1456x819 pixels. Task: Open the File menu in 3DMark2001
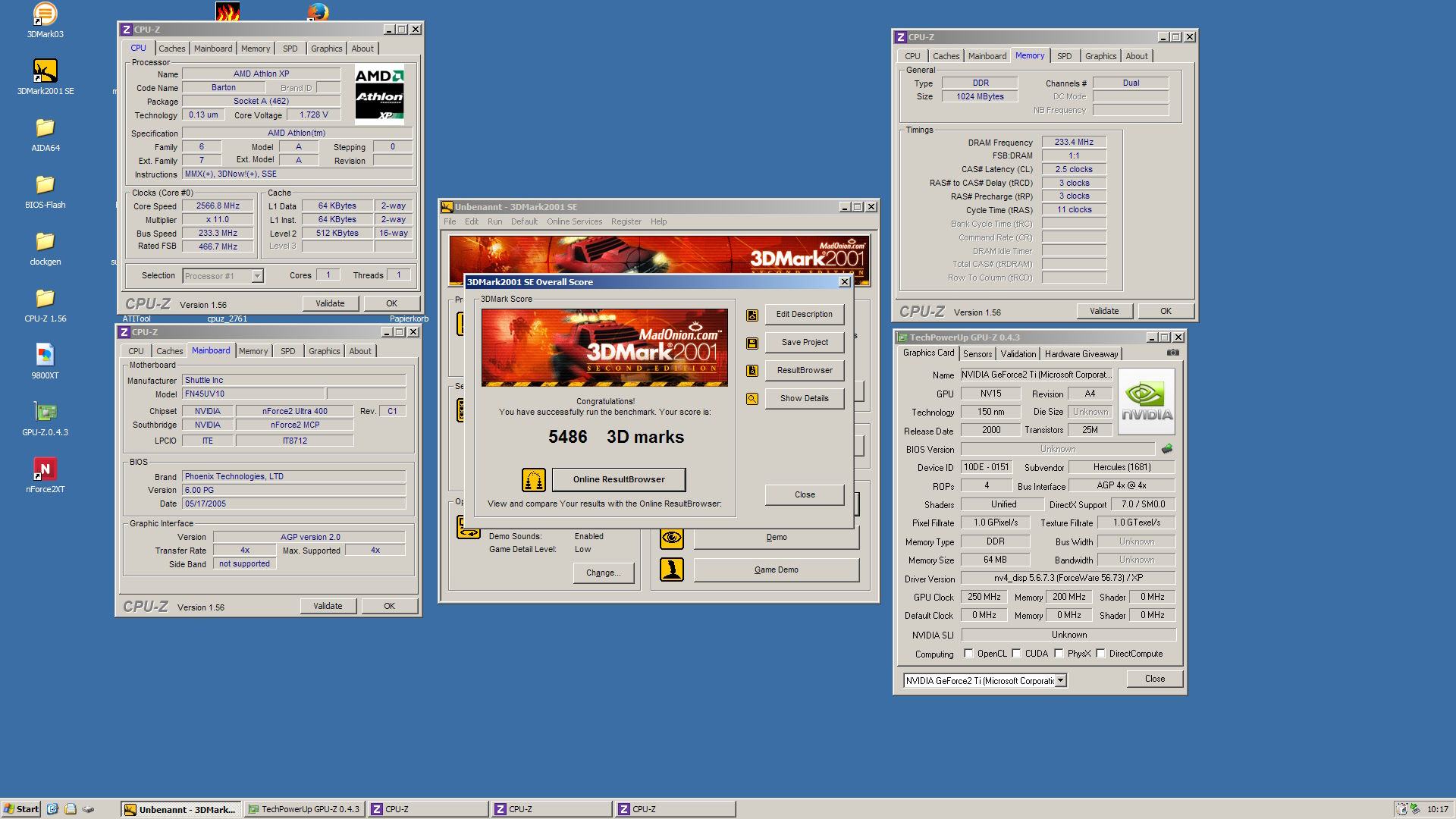(450, 221)
